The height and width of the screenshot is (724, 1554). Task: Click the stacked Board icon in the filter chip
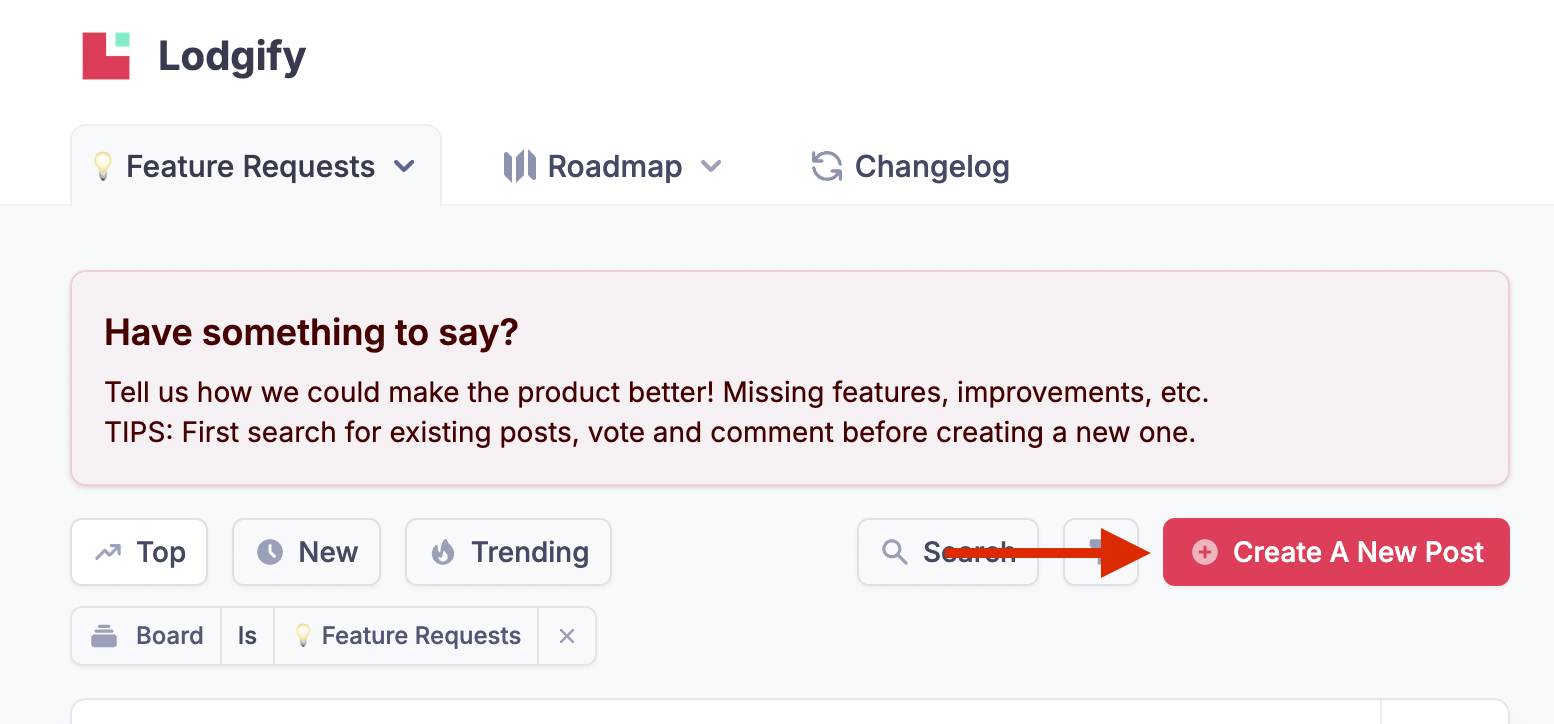pyautogui.click(x=104, y=636)
